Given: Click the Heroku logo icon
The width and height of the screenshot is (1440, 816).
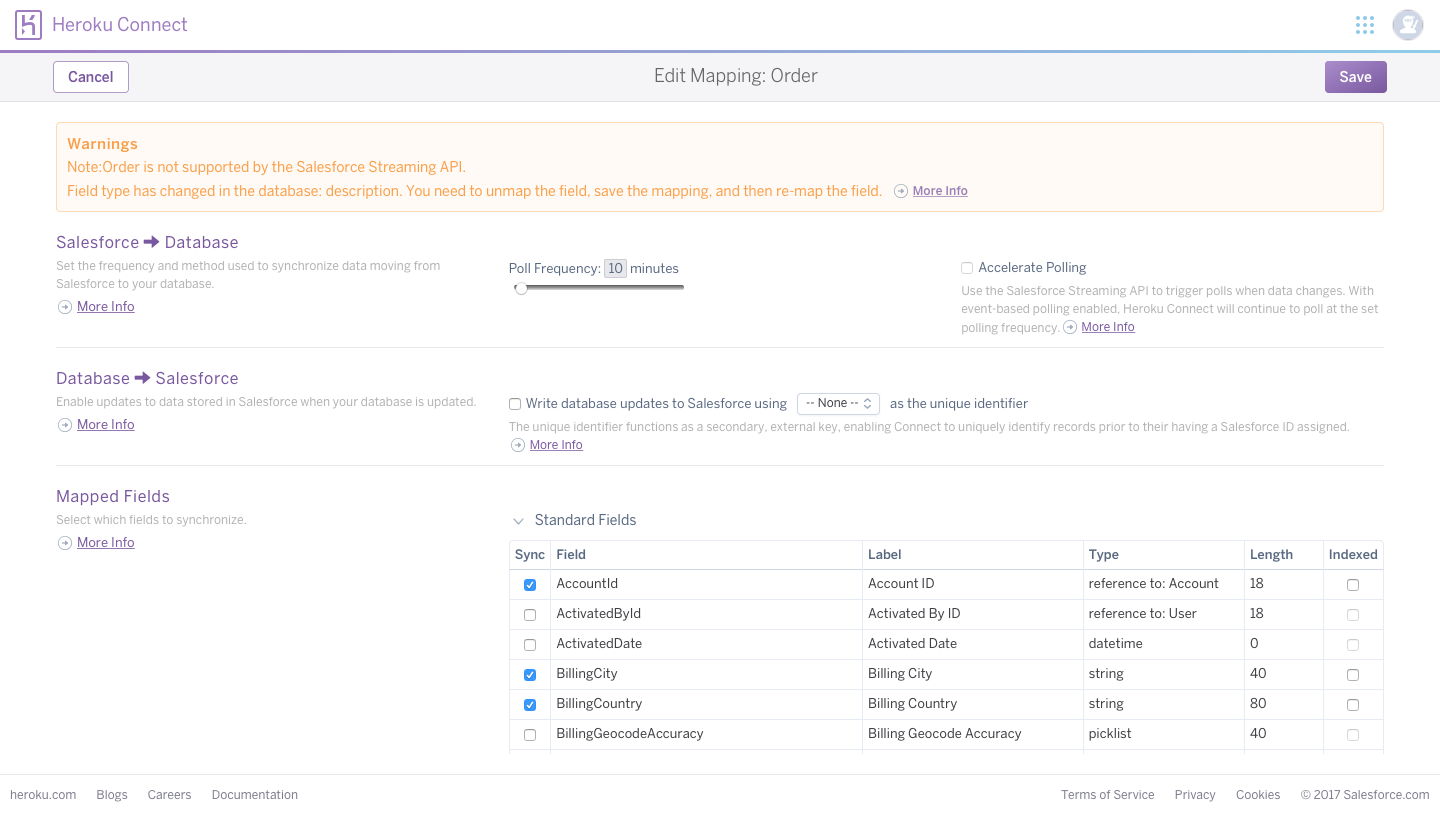Looking at the screenshot, I should pos(28,25).
